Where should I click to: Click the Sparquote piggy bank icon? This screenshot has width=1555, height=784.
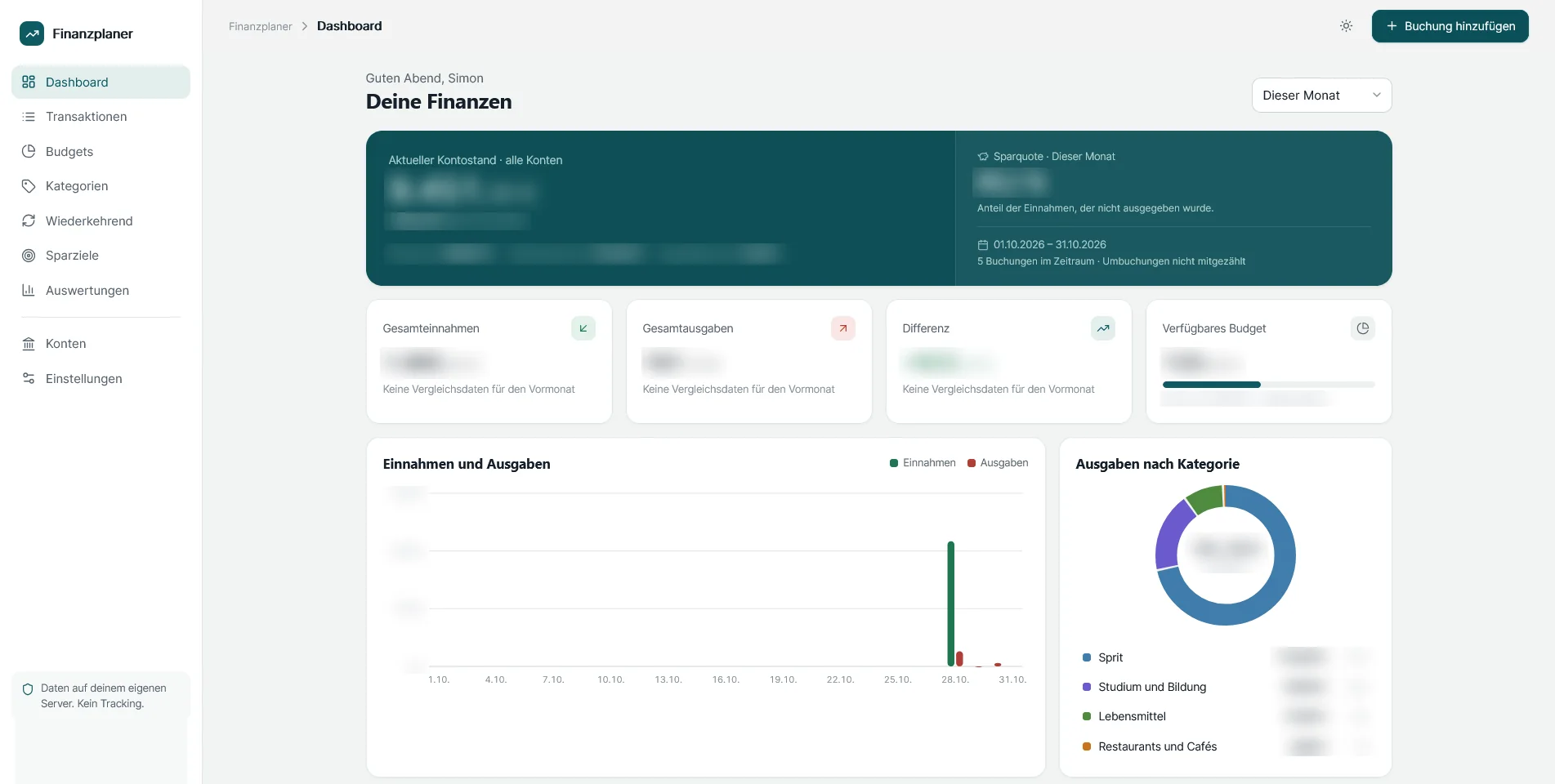[x=983, y=157]
